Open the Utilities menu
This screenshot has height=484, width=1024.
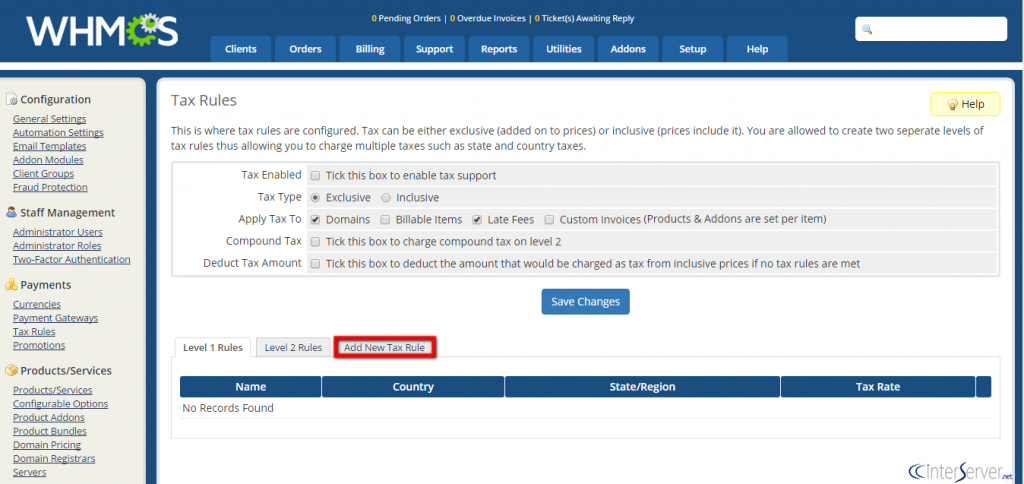click(564, 49)
